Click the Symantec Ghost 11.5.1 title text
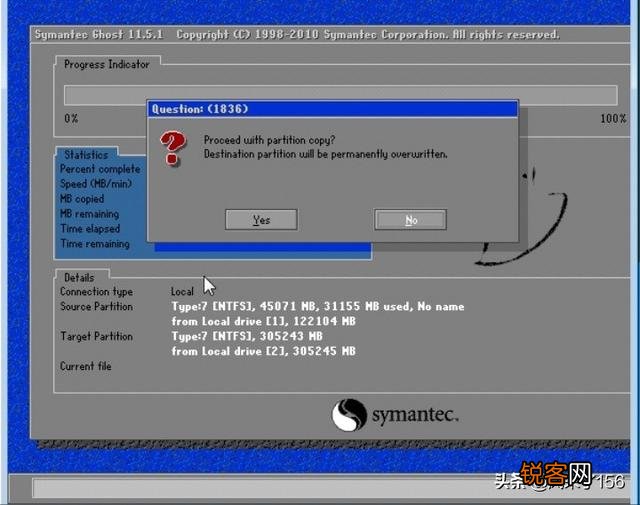Screen dimensions: 640x505 point(99,34)
